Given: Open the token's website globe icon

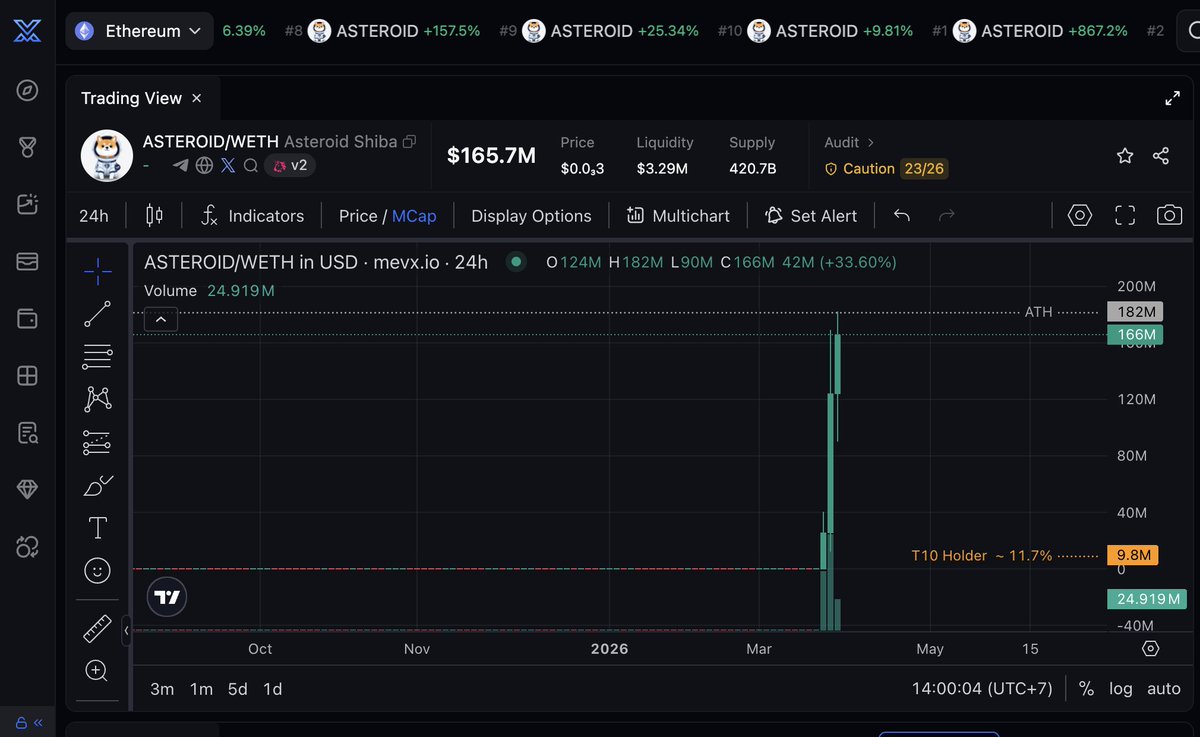Looking at the screenshot, I should [204, 165].
